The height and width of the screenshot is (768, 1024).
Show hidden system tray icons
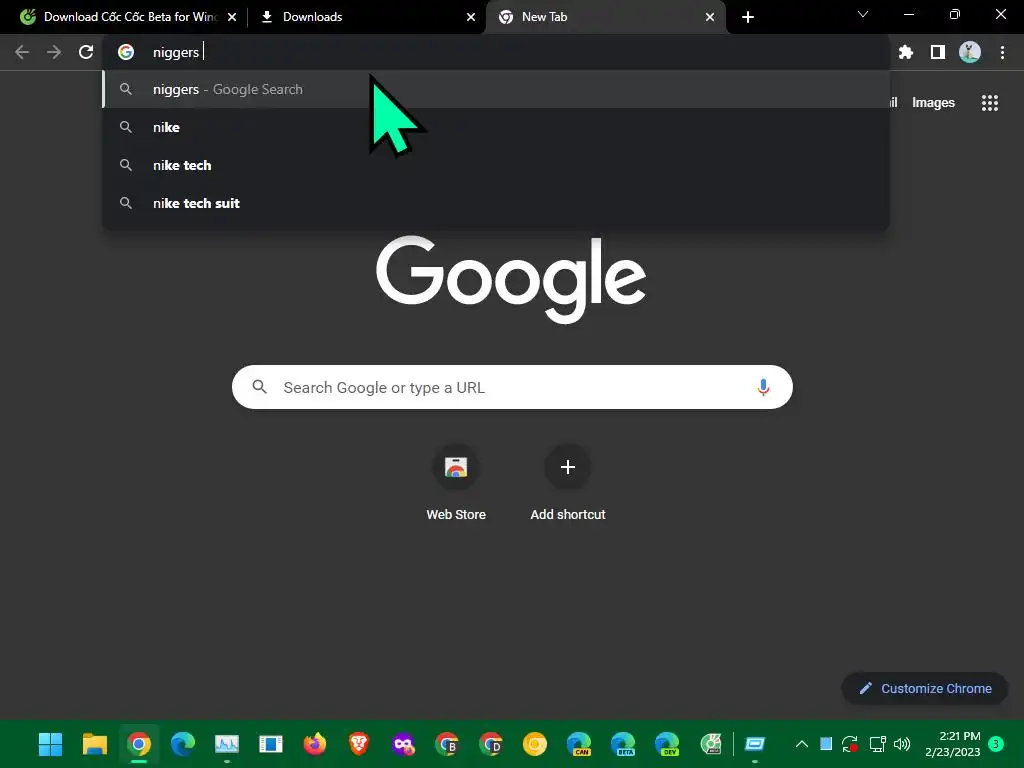[802, 744]
